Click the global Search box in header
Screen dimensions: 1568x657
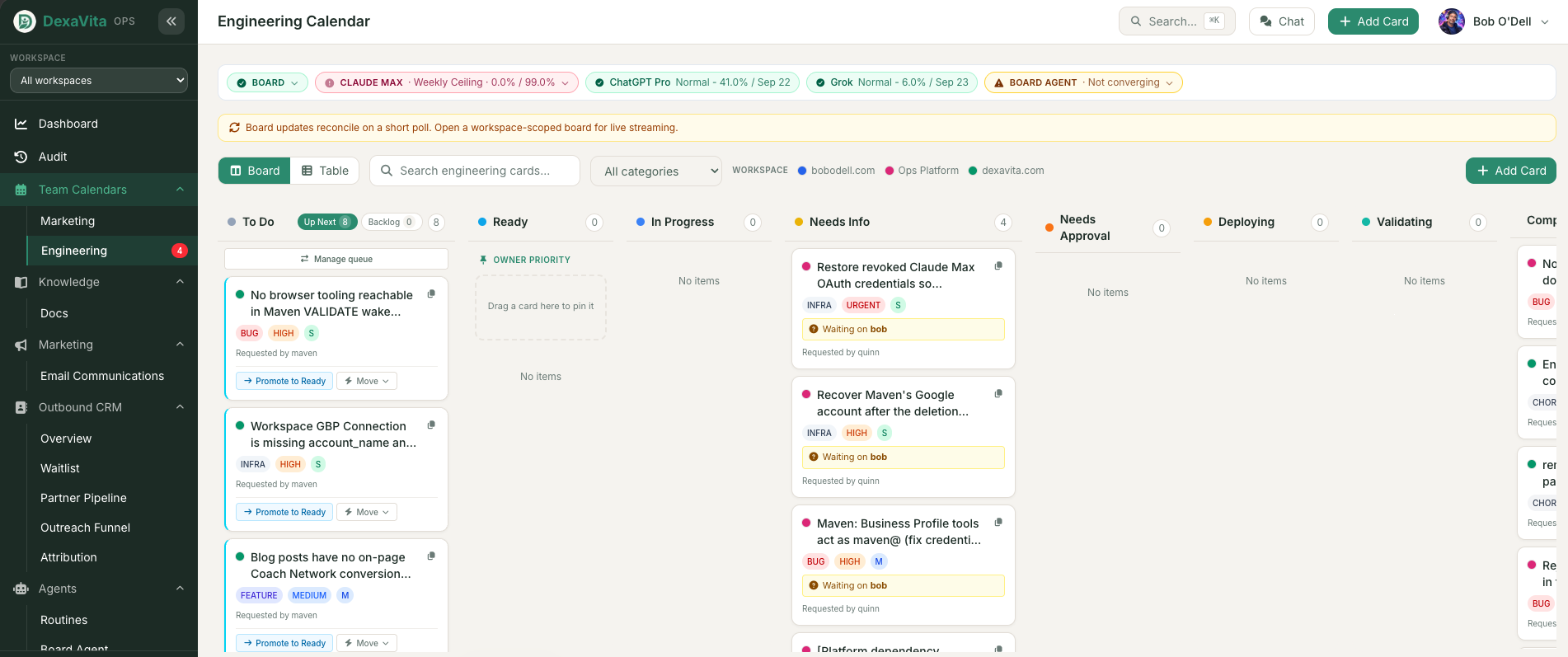coord(1176,21)
